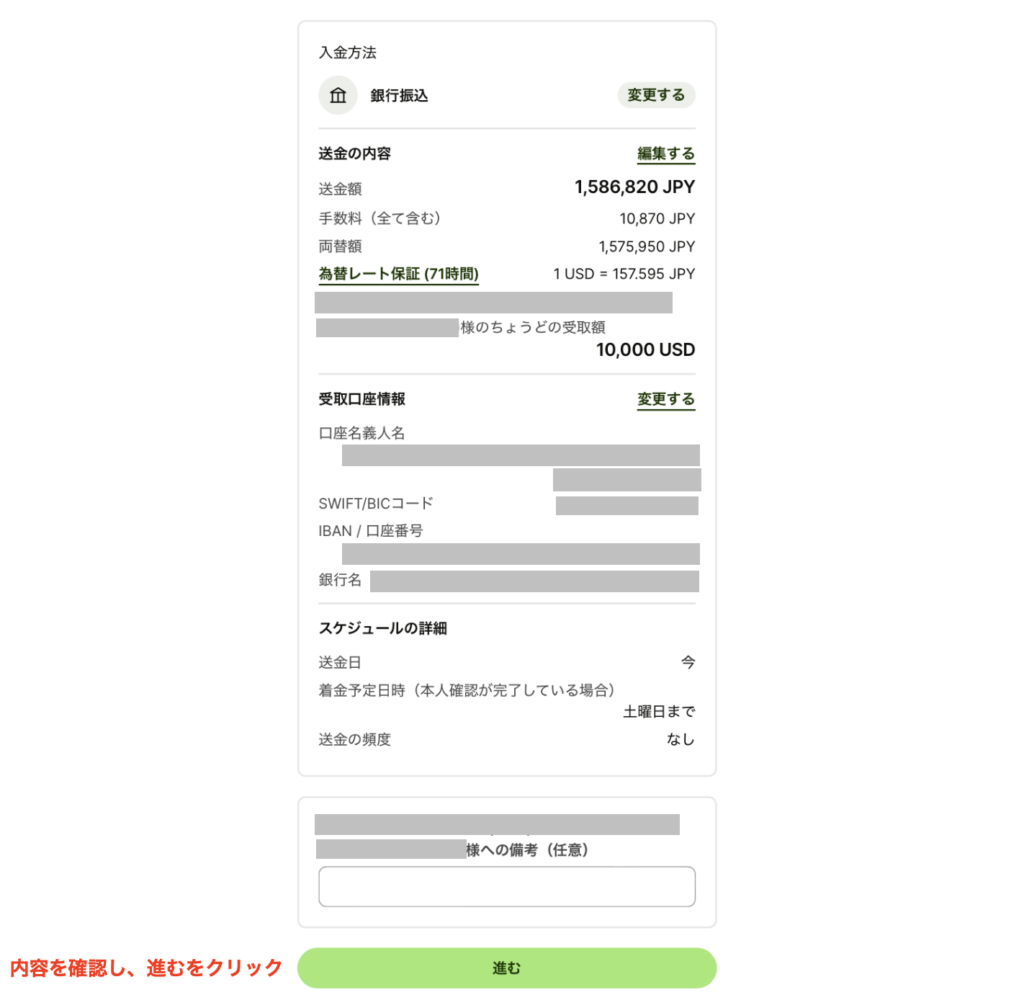The height and width of the screenshot is (1000, 1024).
Task: Click the SWIFT/BICコード label
Action: tap(376, 503)
